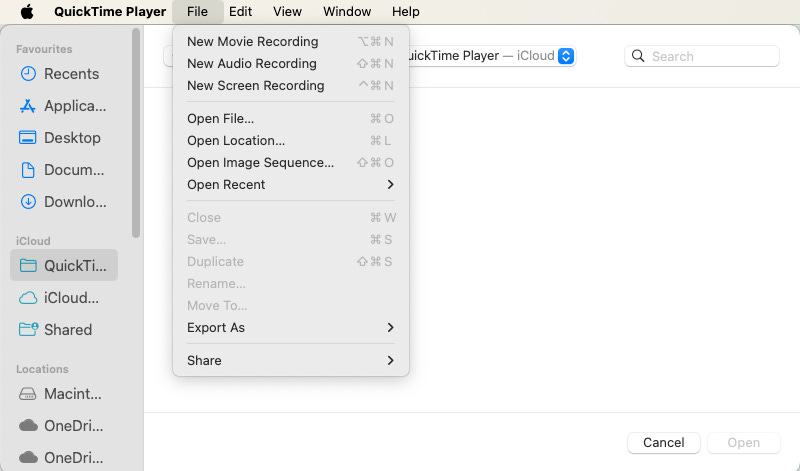Click the Documents file icon

(28, 170)
